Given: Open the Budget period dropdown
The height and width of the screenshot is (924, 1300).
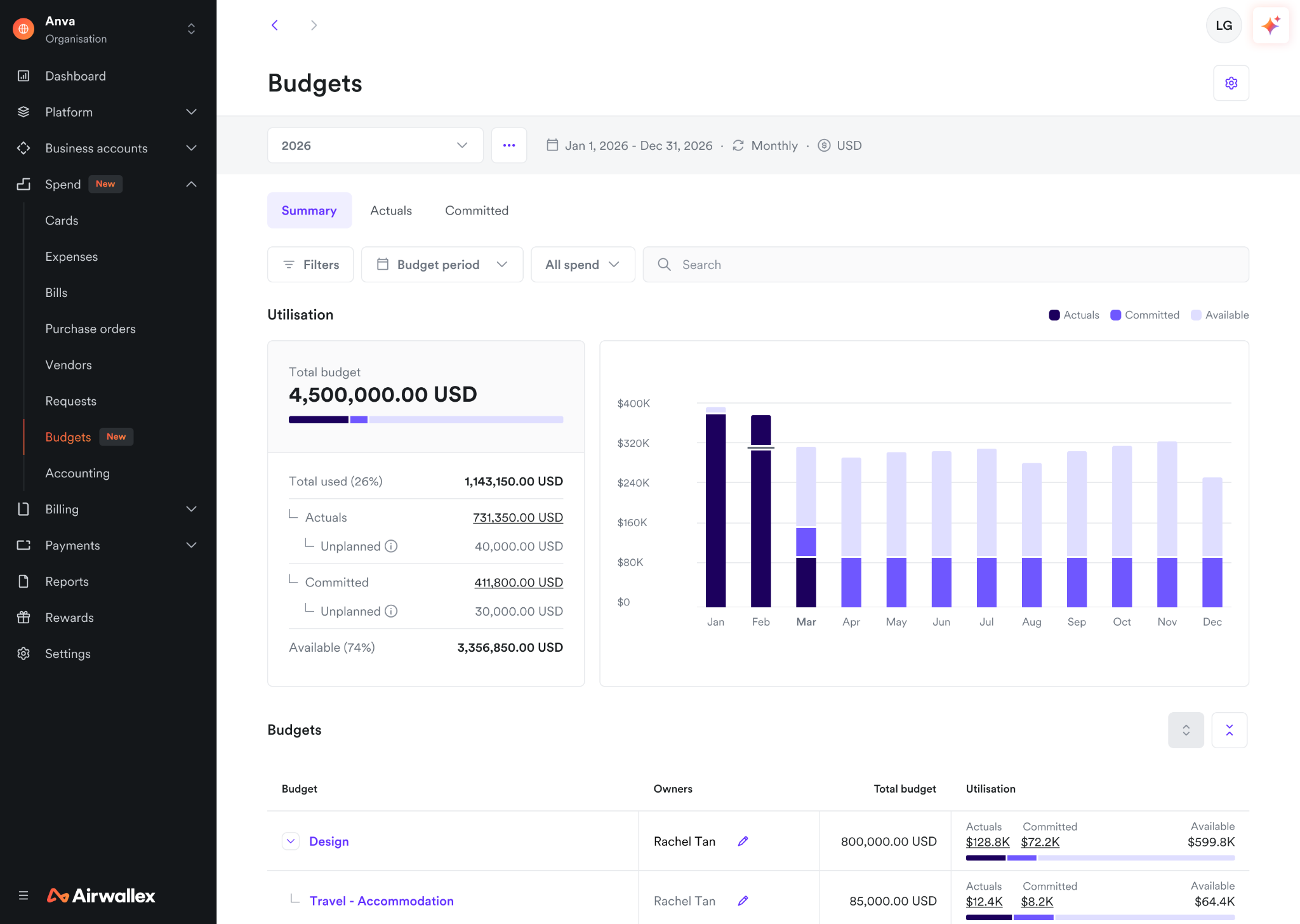Looking at the screenshot, I should pos(442,265).
